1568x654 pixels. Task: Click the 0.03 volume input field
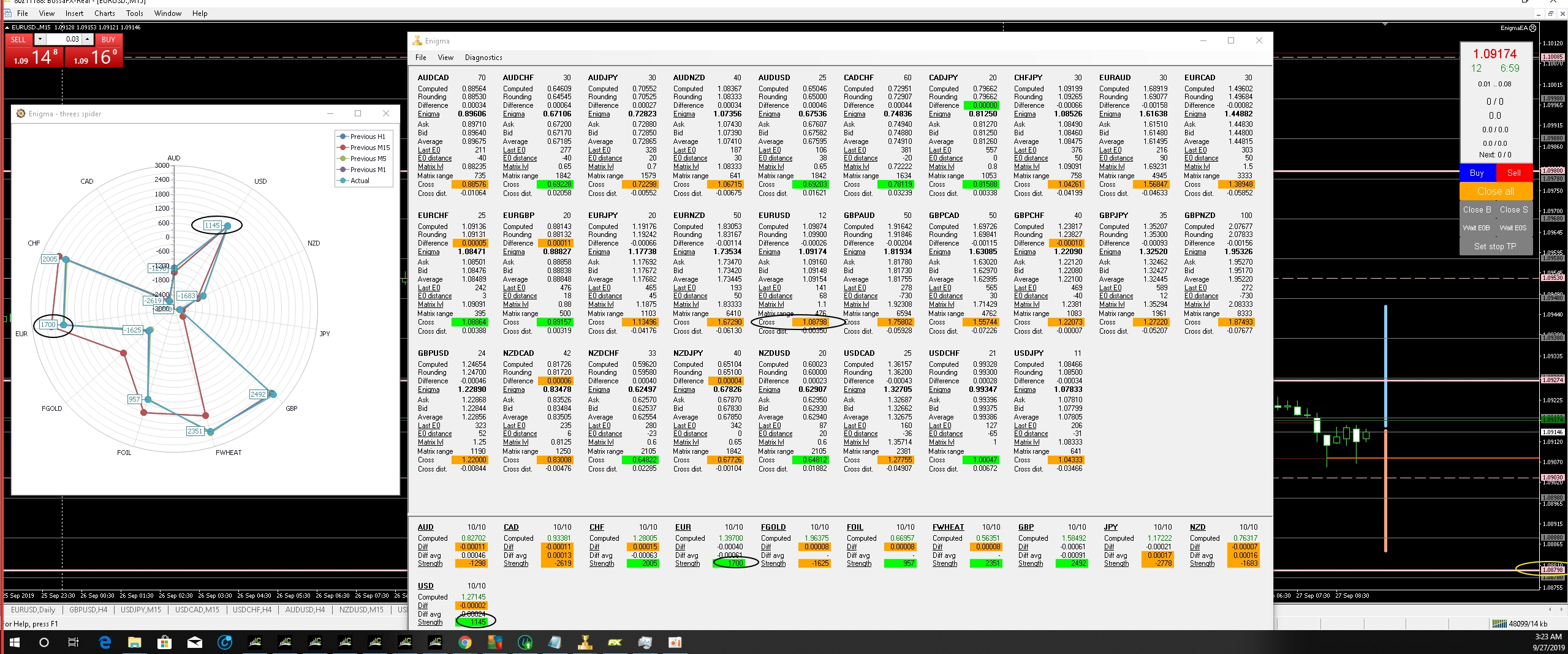(x=64, y=39)
